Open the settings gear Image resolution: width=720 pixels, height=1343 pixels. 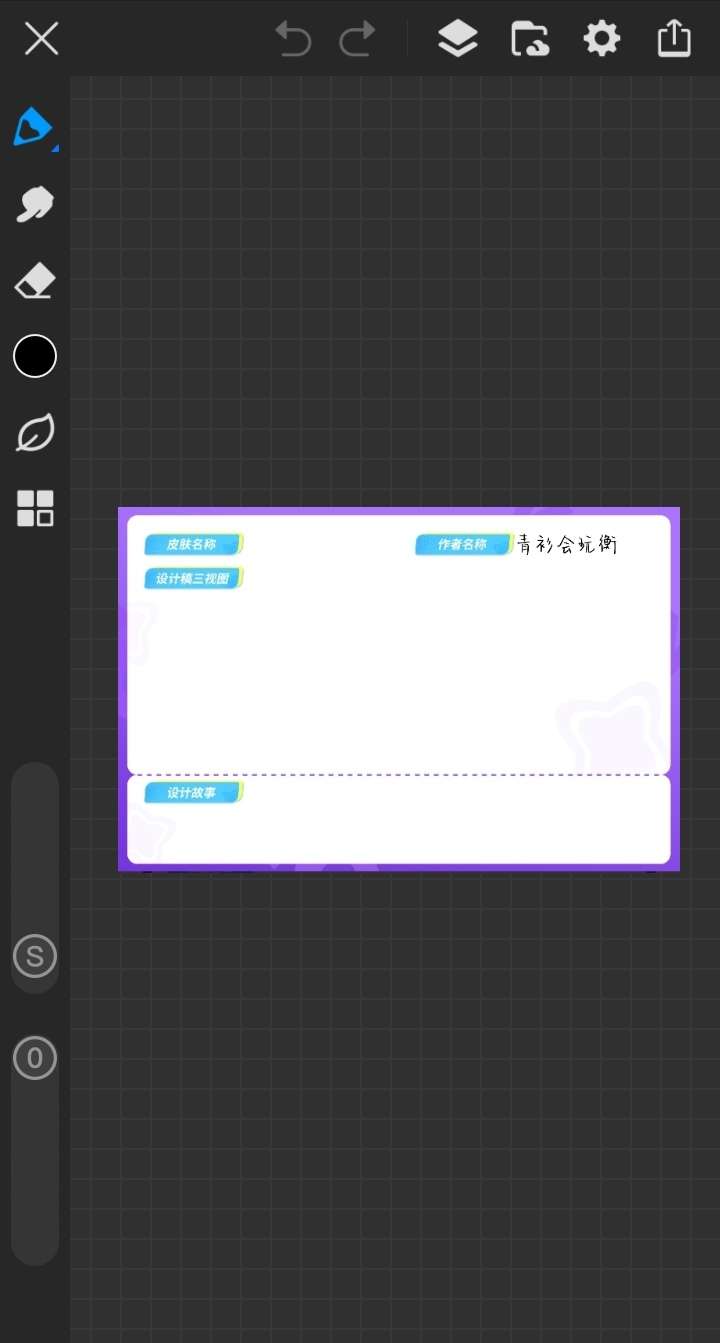coord(602,39)
